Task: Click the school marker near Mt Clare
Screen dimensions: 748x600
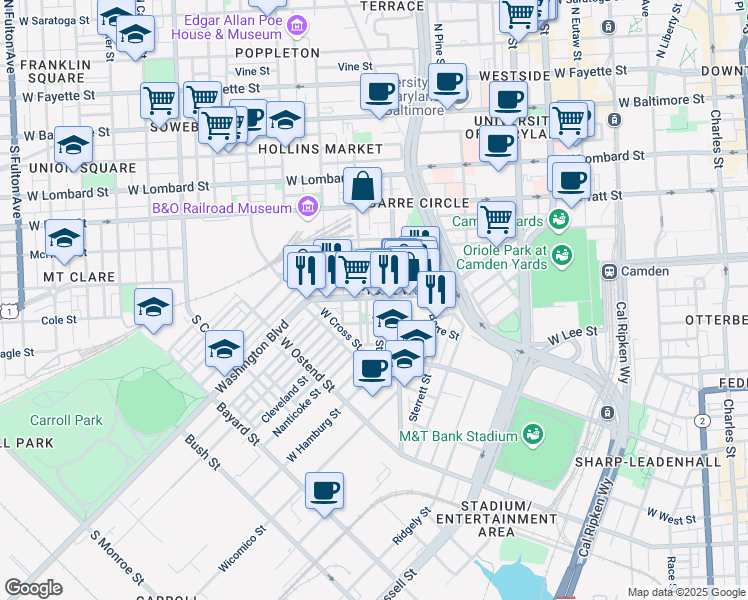Action: tap(64, 238)
